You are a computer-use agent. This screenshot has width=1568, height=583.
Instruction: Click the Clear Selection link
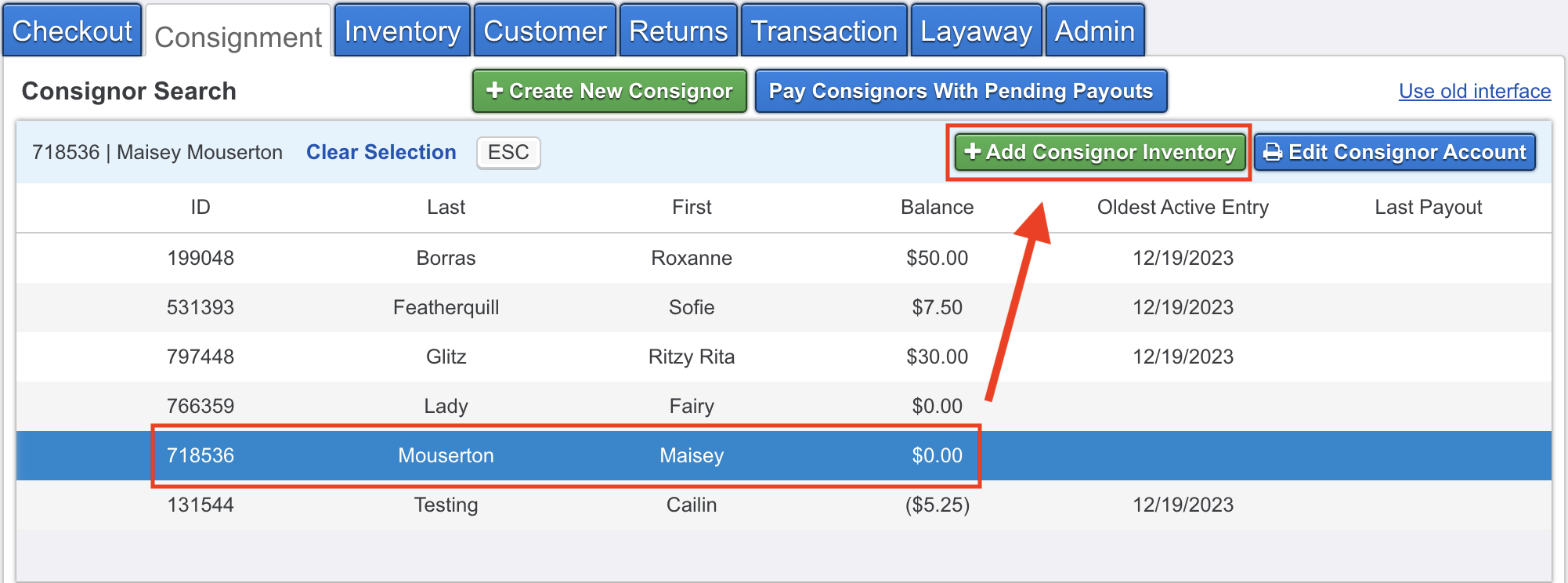point(381,152)
